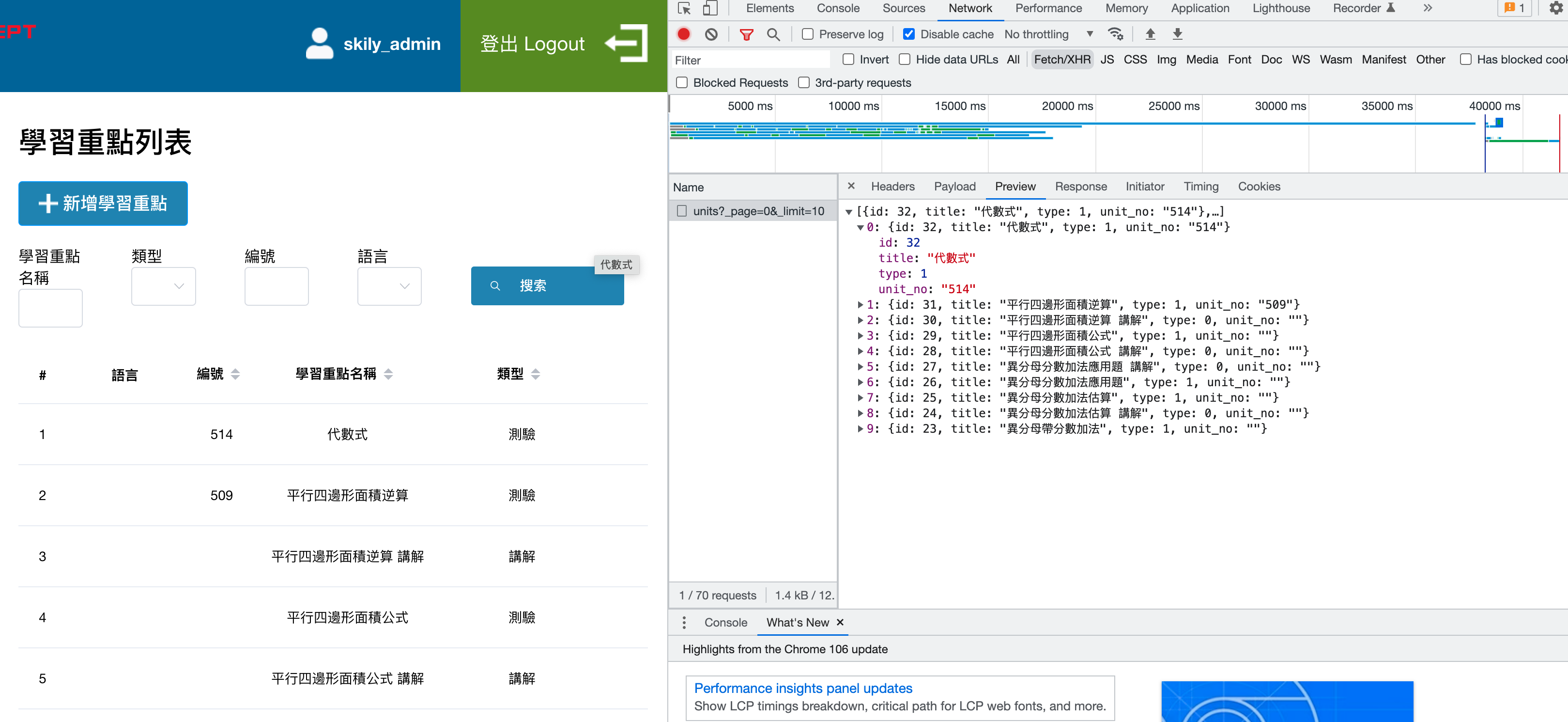Select the CSS filter type
The image size is (1568, 722).
[1135, 59]
